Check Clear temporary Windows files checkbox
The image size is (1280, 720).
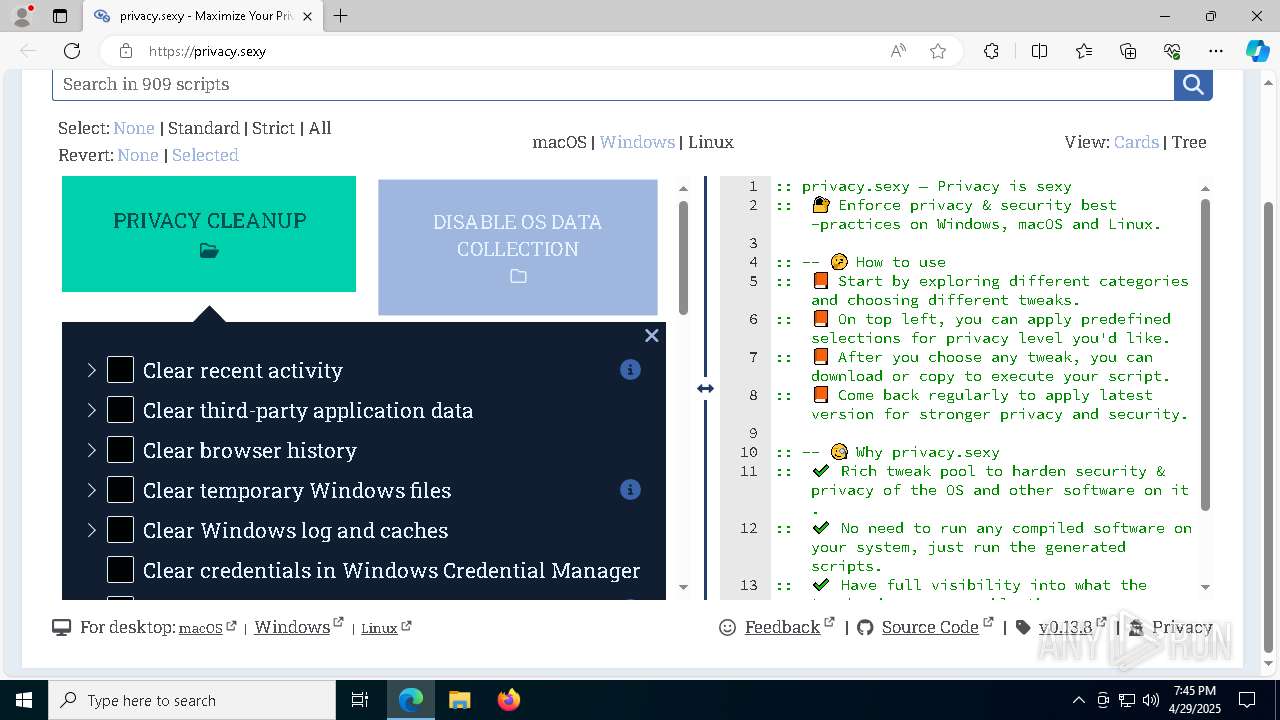point(120,490)
